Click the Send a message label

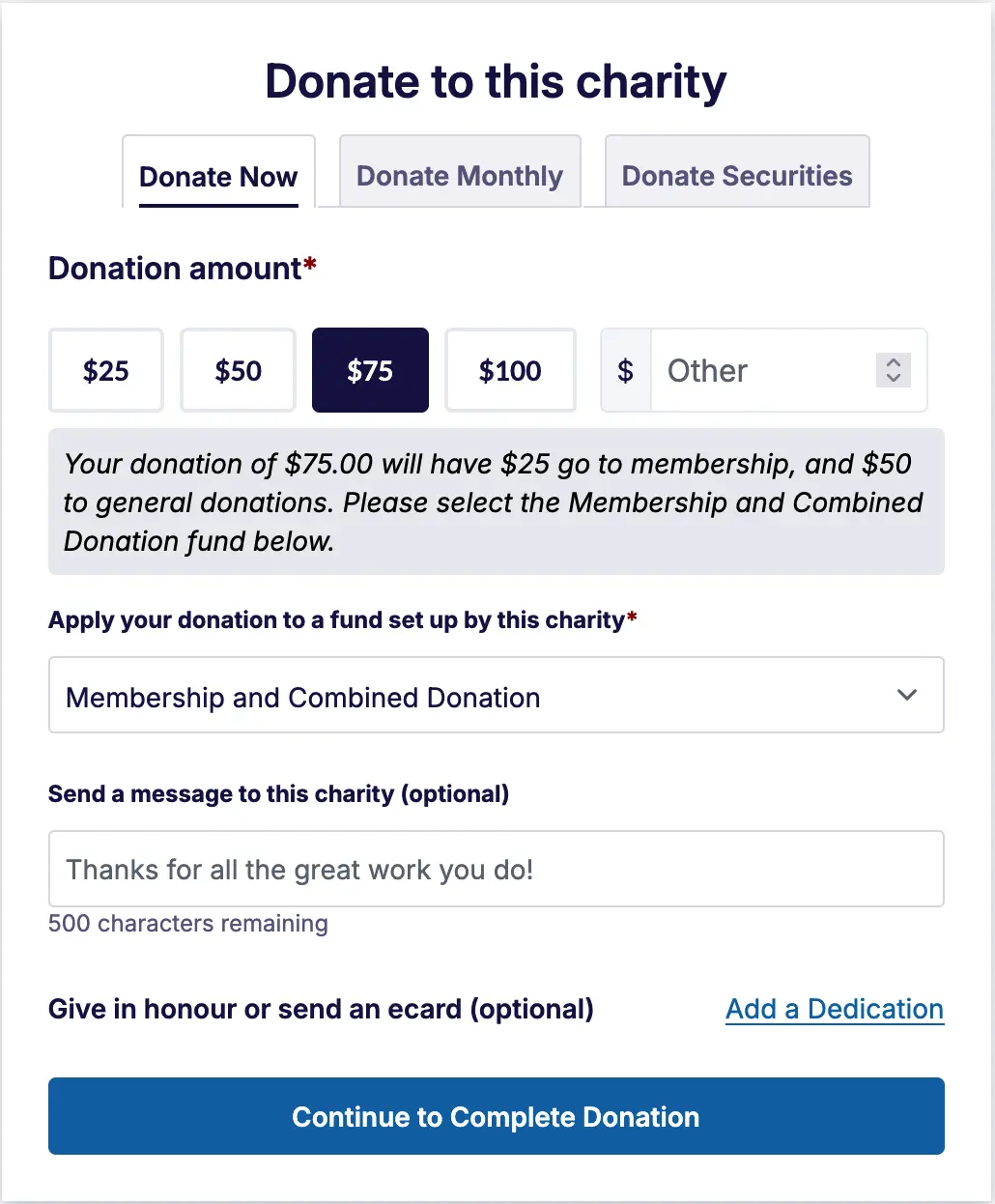(x=278, y=793)
